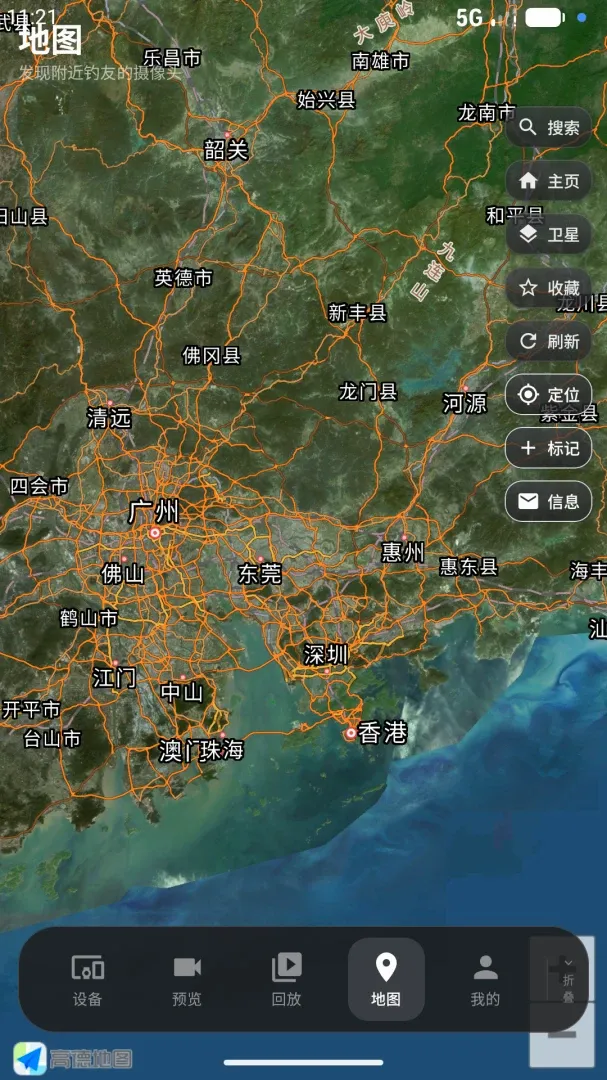Tap the 佛山 city label

click(x=123, y=573)
